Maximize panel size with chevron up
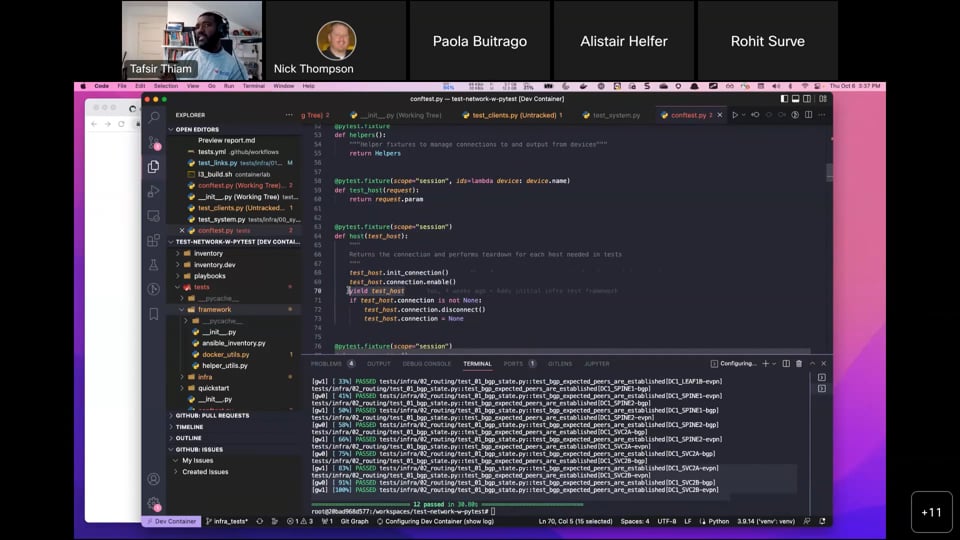 812,364
